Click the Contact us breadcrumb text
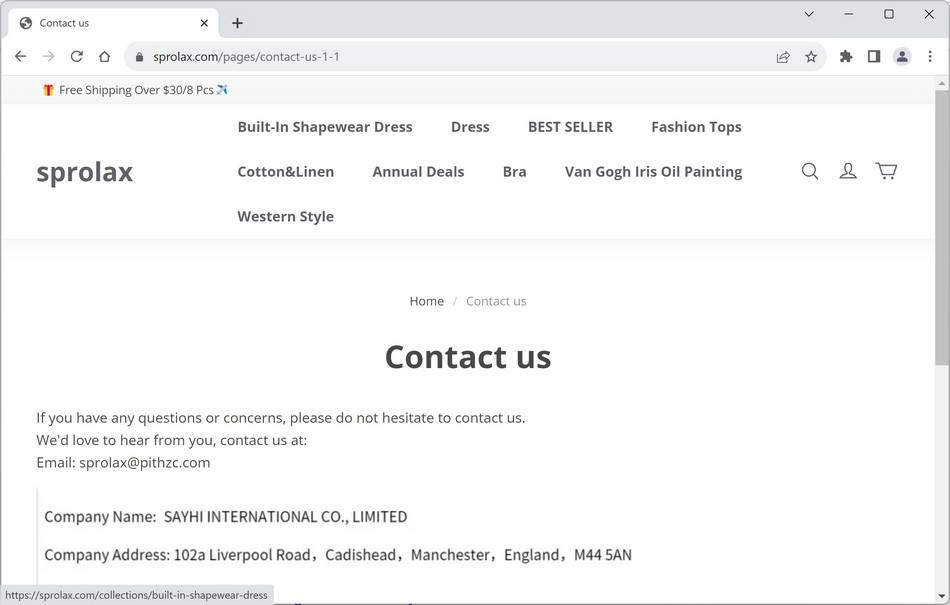Screen dimensions: 950x605 [496, 301]
